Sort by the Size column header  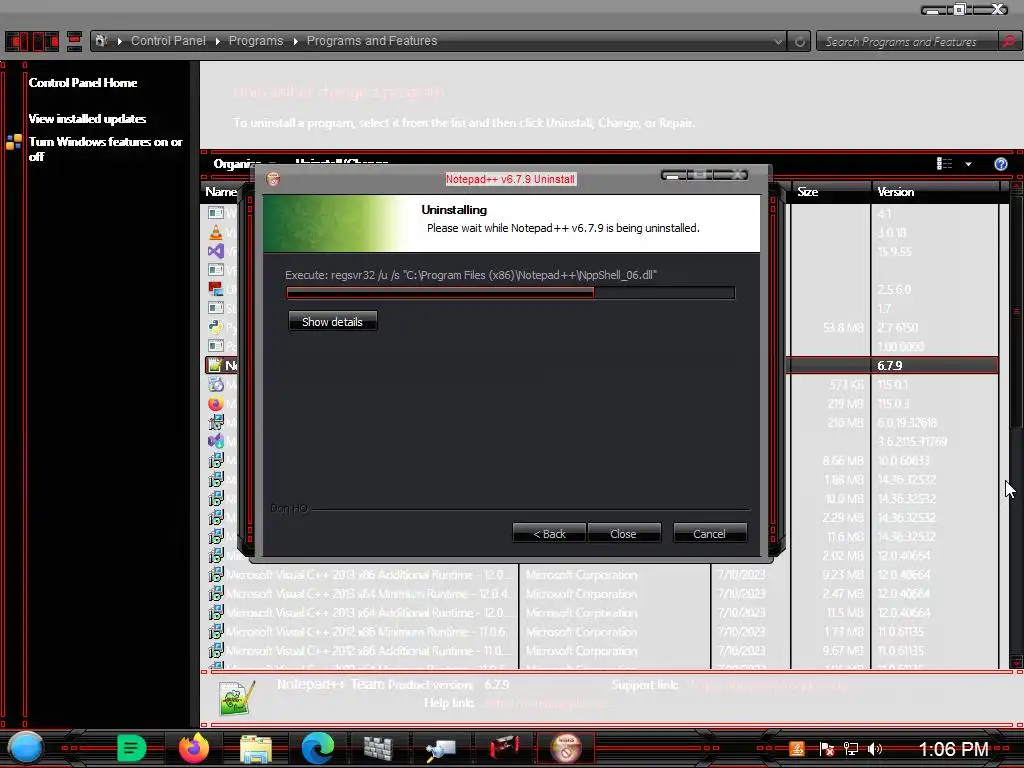tap(830, 191)
